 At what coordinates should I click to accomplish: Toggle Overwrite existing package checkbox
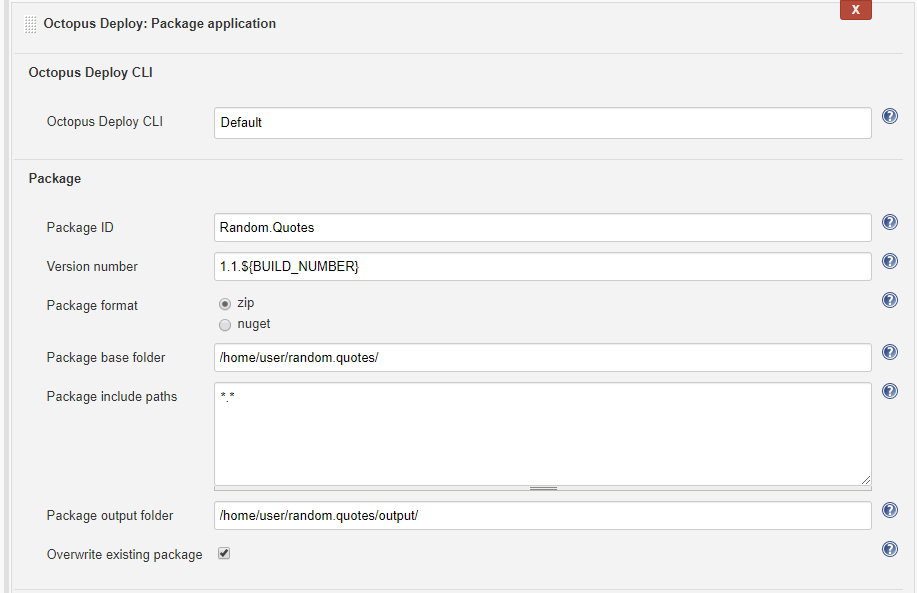[x=224, y=553]
